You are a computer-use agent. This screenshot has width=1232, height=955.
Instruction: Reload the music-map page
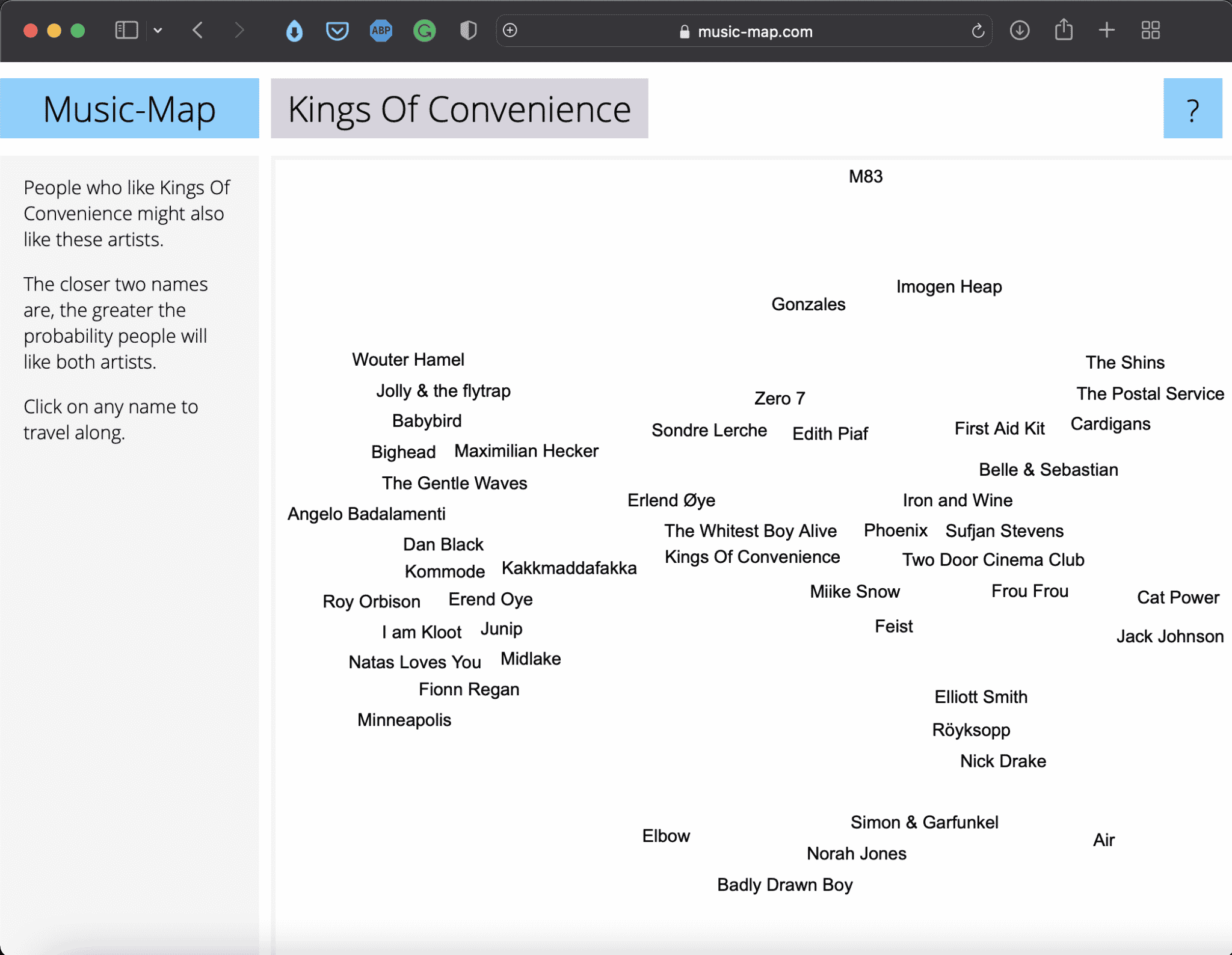pyautogui.click(x=978, y=30)
